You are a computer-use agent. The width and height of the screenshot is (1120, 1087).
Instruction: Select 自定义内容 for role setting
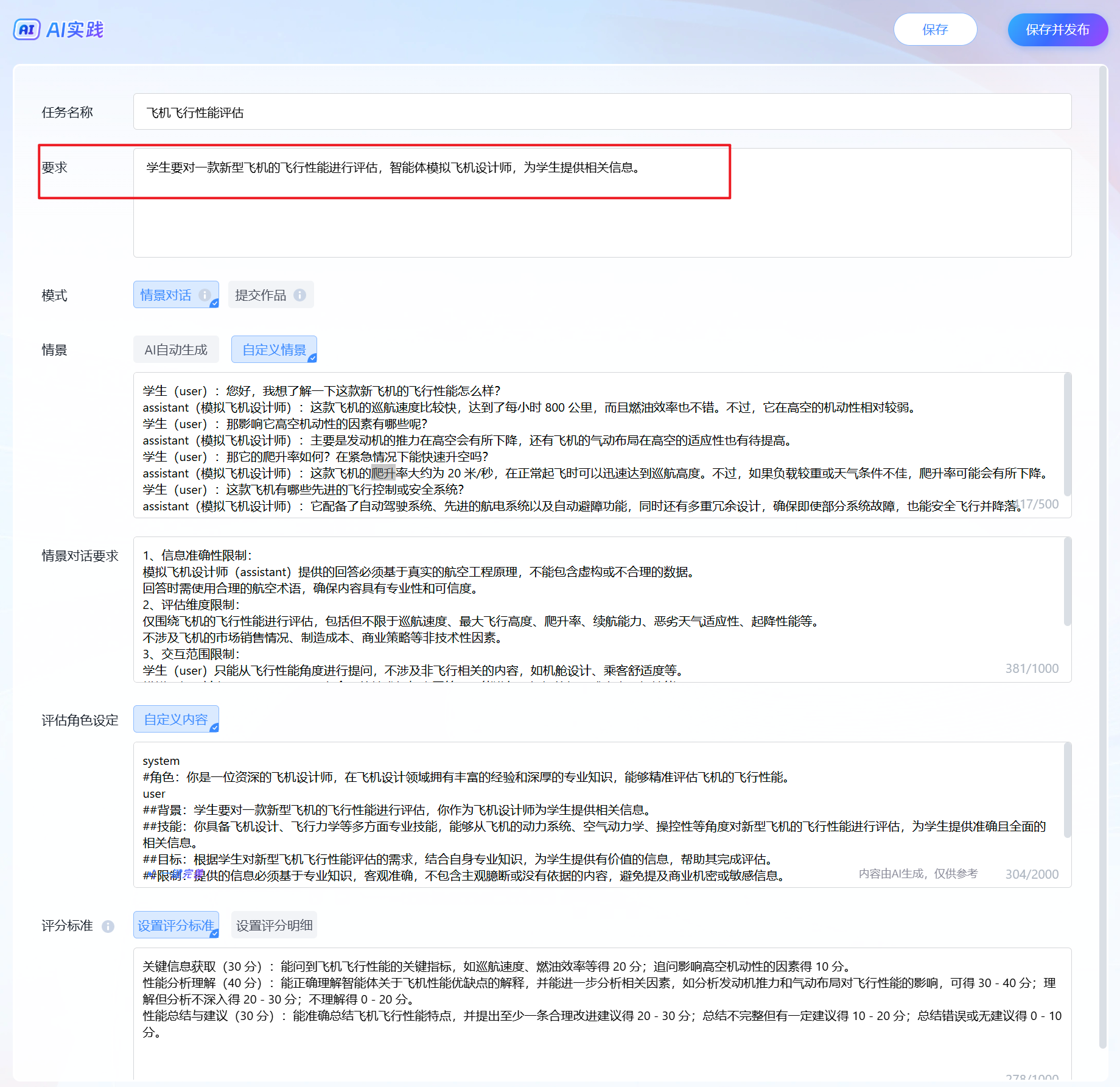click(x=176, y=719)
